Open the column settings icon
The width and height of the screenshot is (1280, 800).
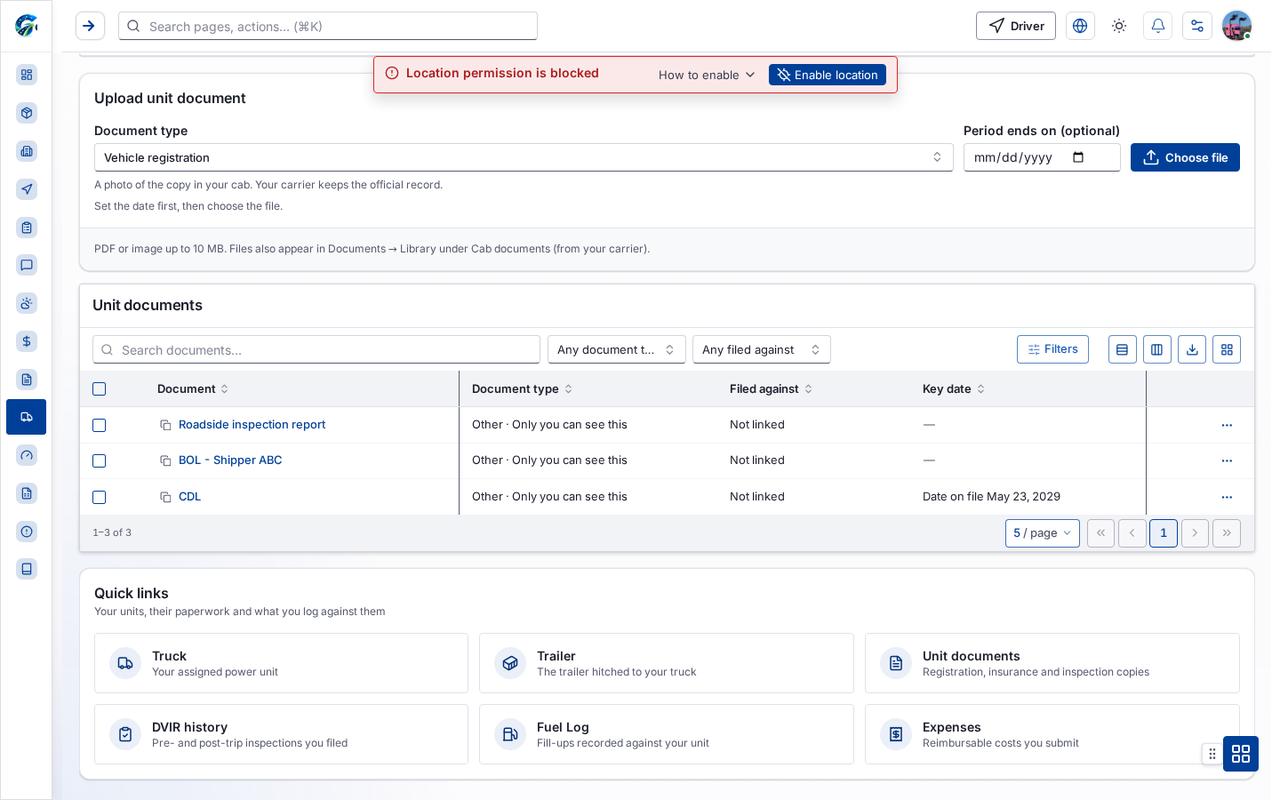(x=1157, y=349)
